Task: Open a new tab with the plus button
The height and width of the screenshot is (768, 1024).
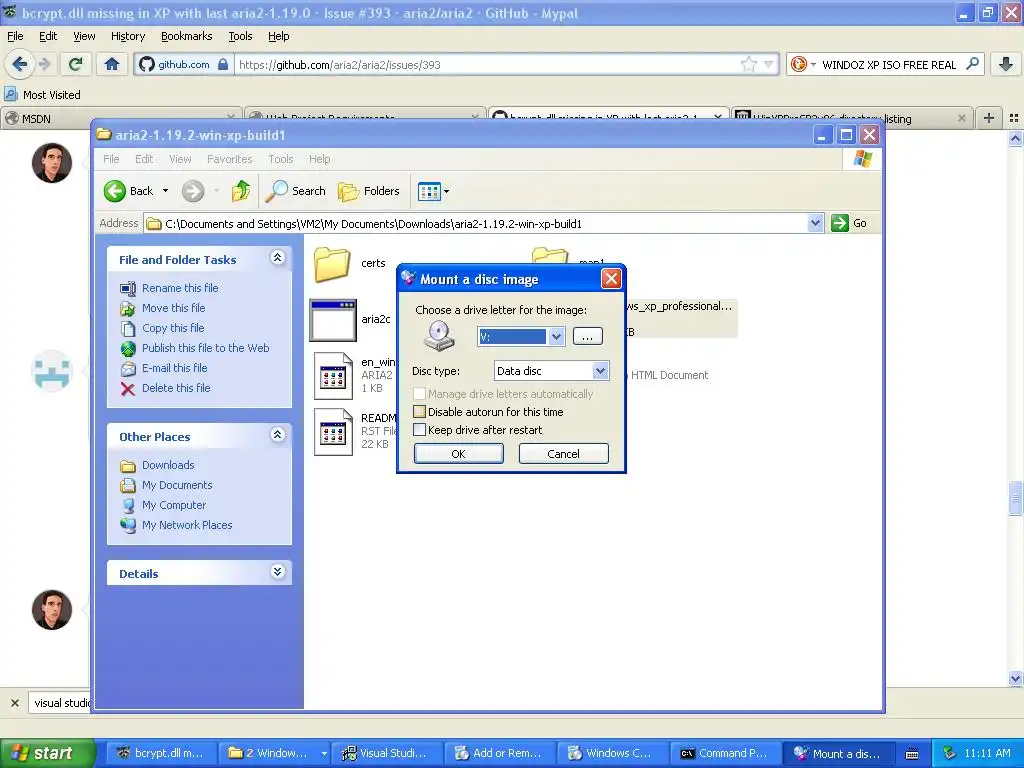Action: [989, 118]
